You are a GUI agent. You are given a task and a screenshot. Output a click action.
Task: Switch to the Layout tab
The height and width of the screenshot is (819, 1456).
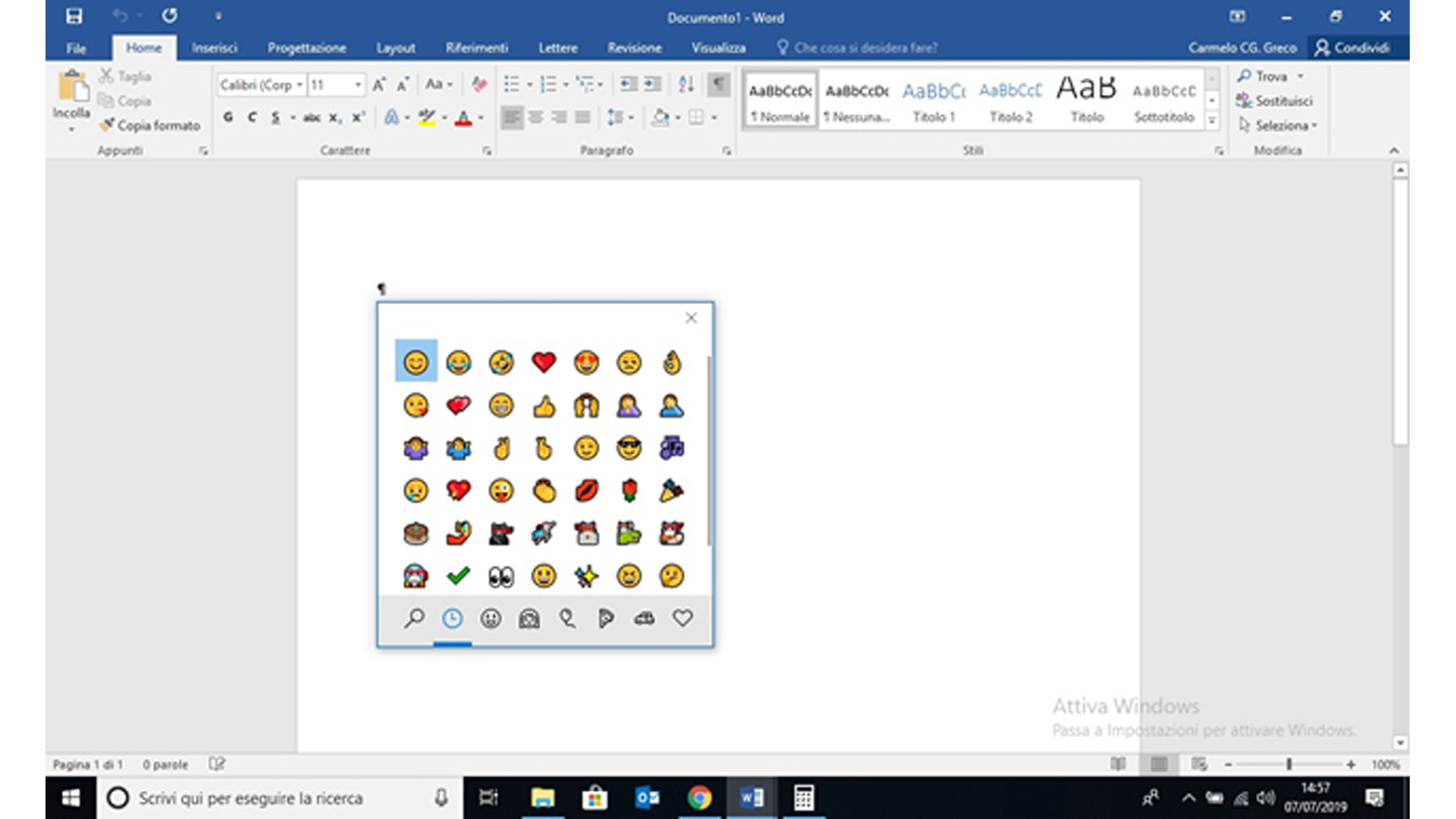click(x=395, y=48)
